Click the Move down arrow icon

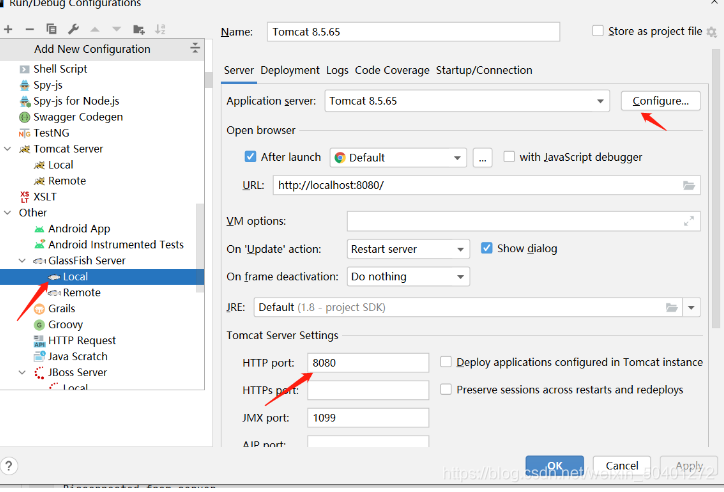pos(116,30)
